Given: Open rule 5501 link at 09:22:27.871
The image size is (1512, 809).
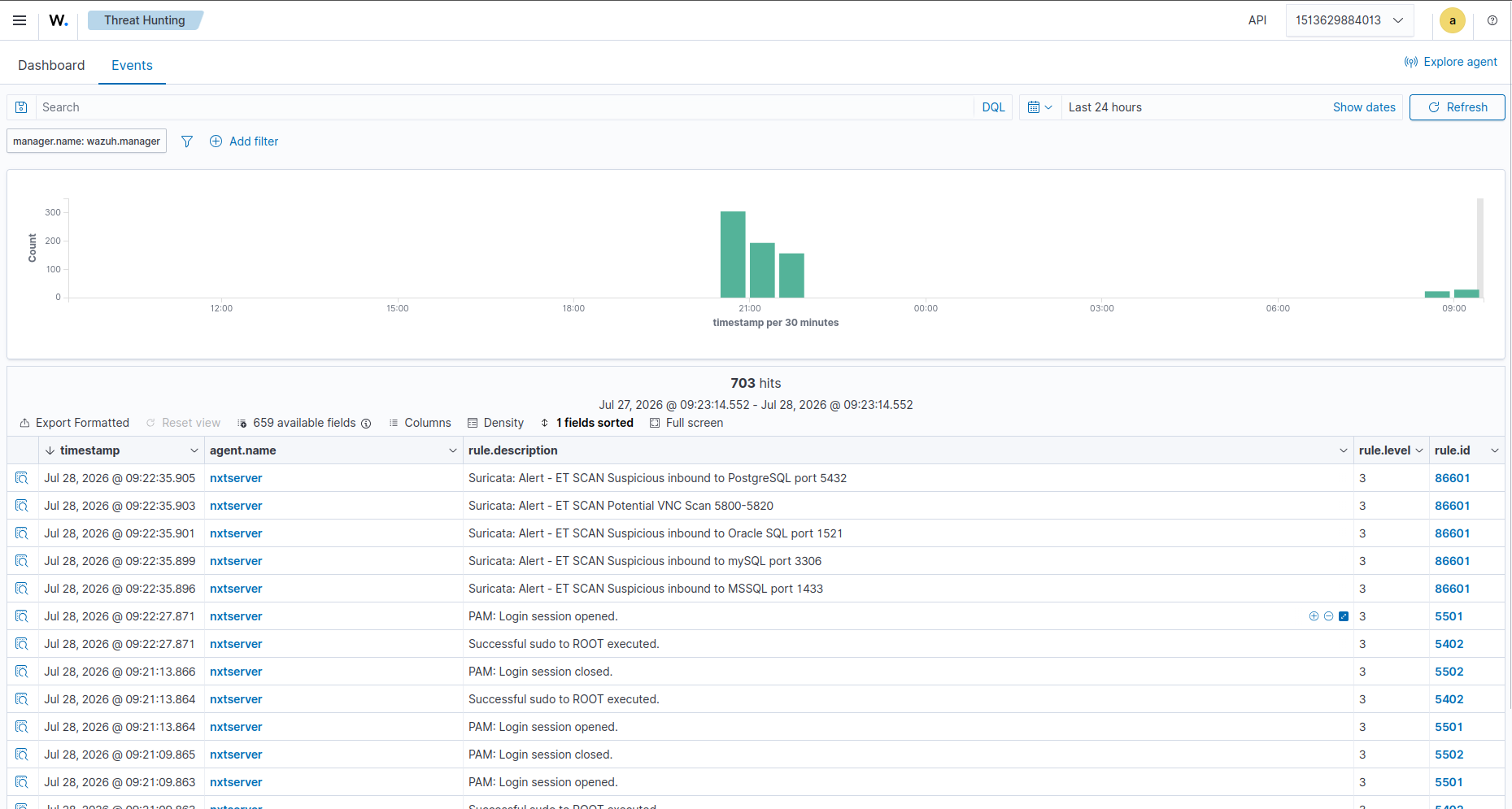Looking at the screenshot, I should pos(1449,616).
